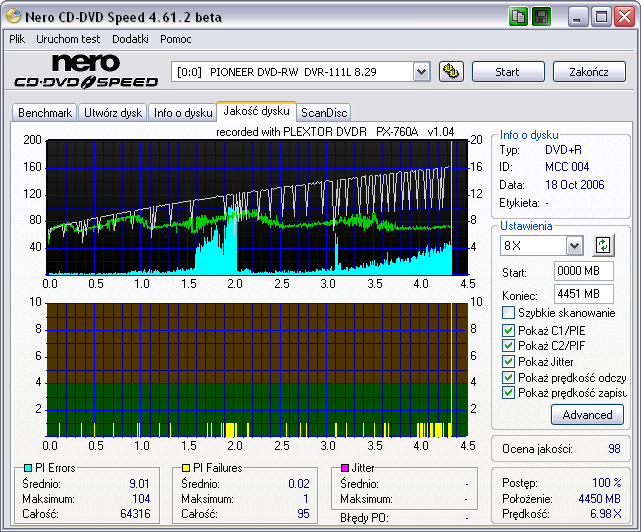641x532 pixels.
Task: Click the cyan PI Errors color swatch
Action: (x=28, y=468)
